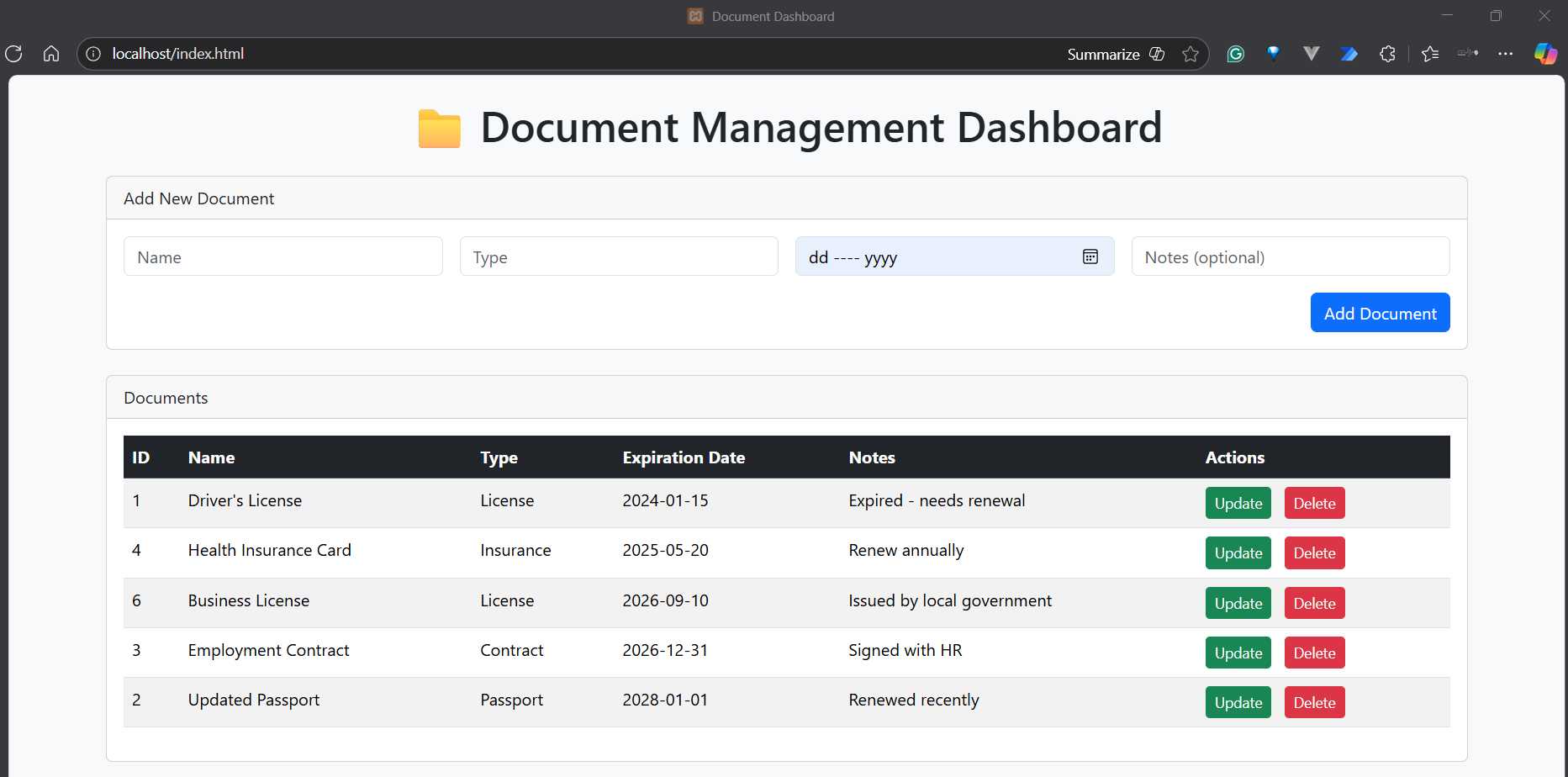Open the blue slanted extension icon
Viewport: 1568px width, 777px height.
(1349, 54)
